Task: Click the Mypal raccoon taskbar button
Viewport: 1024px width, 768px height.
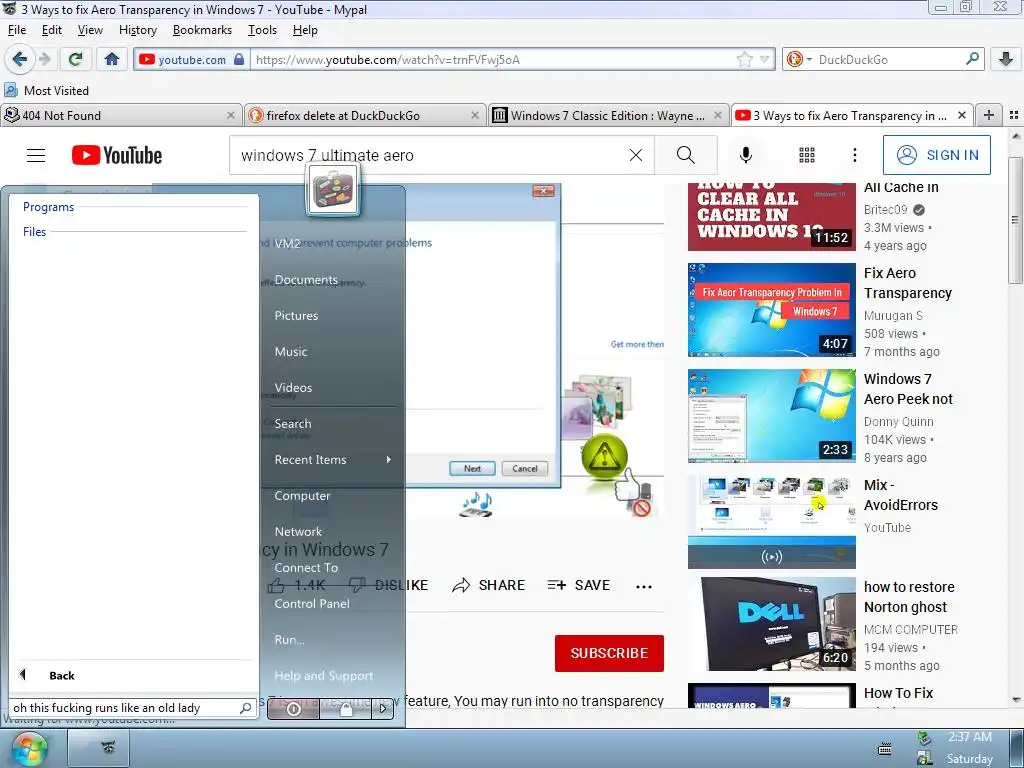Action: 99,748
